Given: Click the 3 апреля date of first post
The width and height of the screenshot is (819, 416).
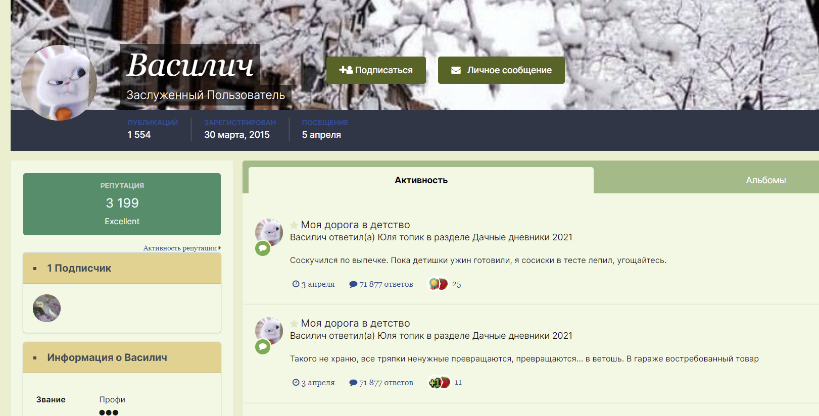Looking at the screenshot, I should (x=312, y=284).
